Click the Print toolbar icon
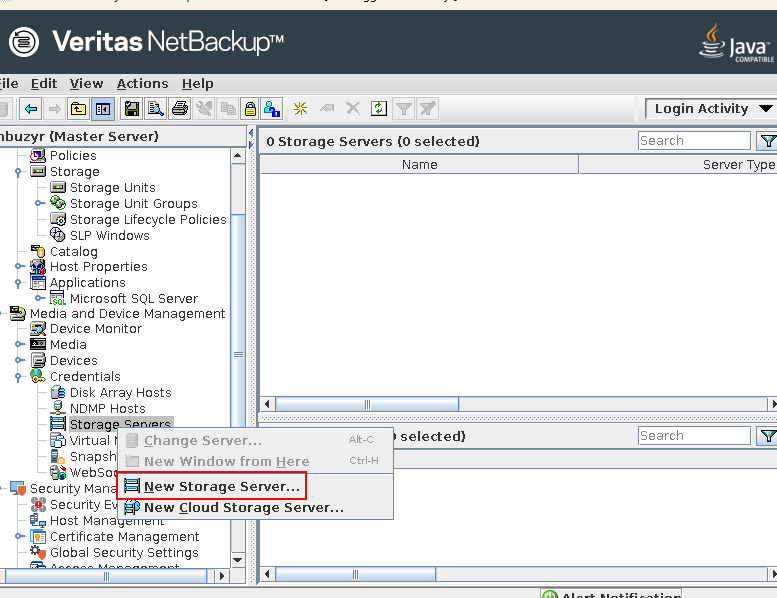 pyautogui.click(x=180, y=109)
